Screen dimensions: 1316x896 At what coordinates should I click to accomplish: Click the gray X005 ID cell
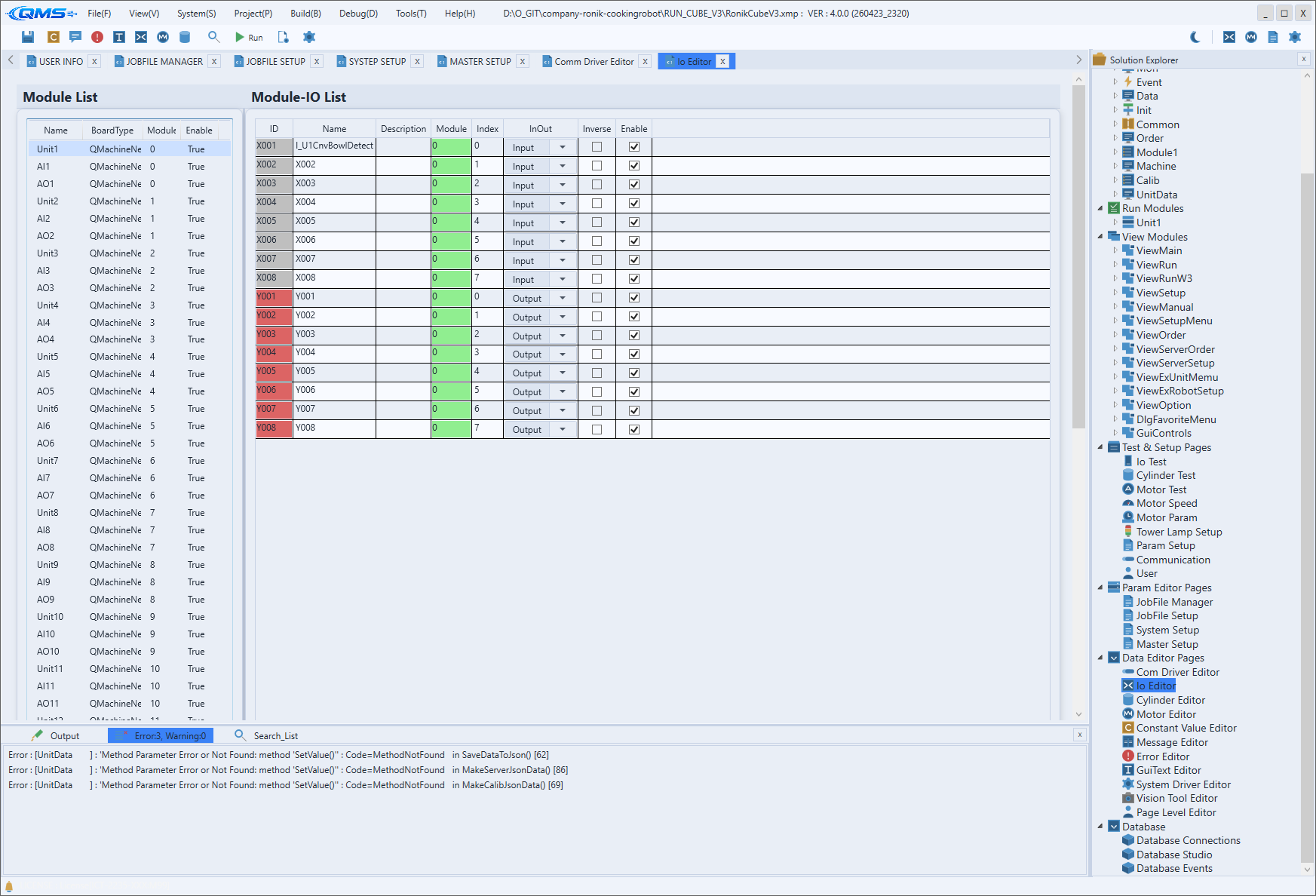pos(274,222)
